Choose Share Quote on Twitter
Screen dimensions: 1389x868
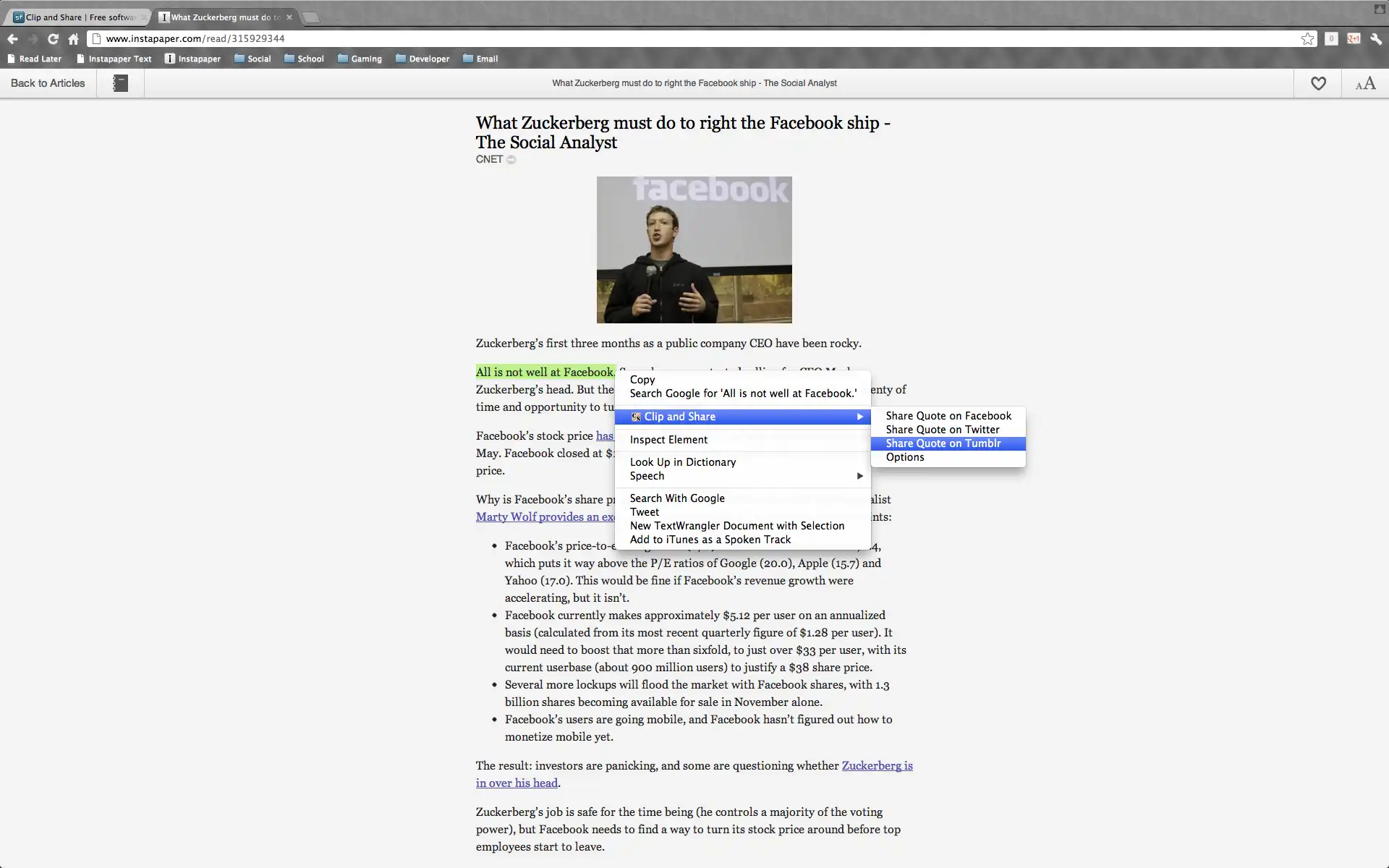[943, 430]
